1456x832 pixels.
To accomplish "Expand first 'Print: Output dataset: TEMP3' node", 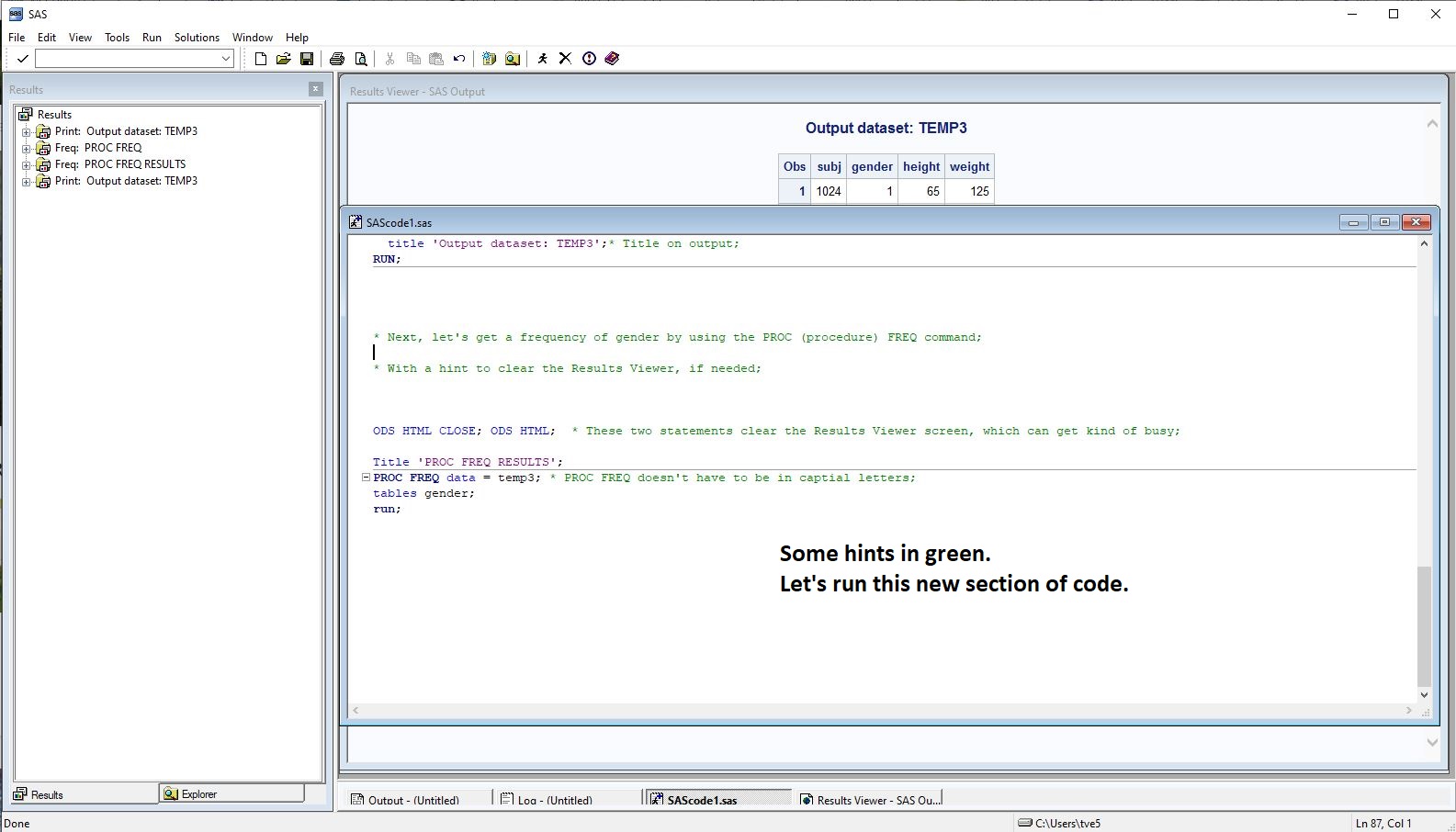I will (x=27, y=132).
